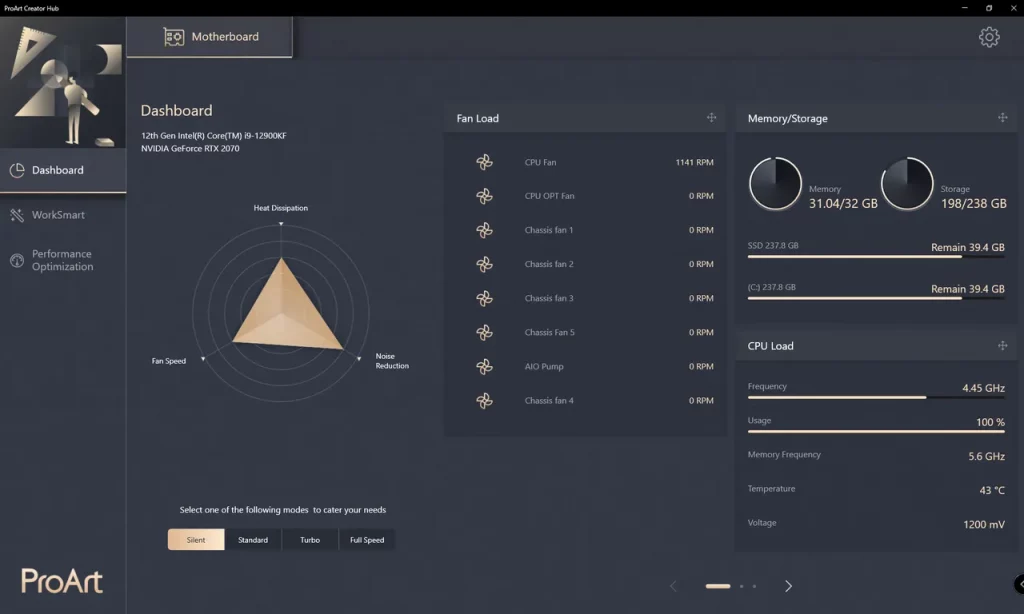This screenshot has width=1024, height=614.
Task: Click the Performance Optimization sidebar icon
Action: click(x=17, y=260)
